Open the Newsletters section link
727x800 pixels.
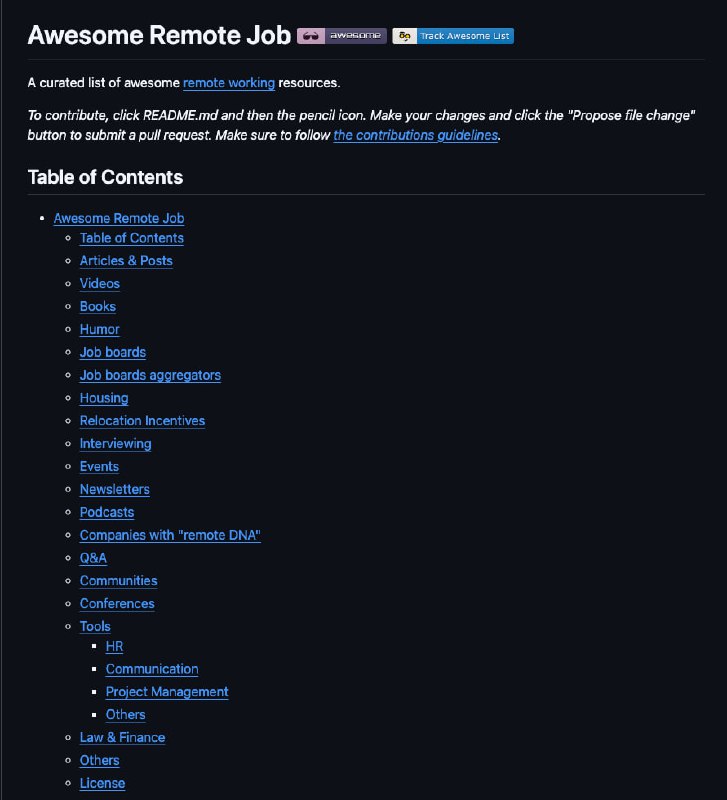tap(115, 490)
